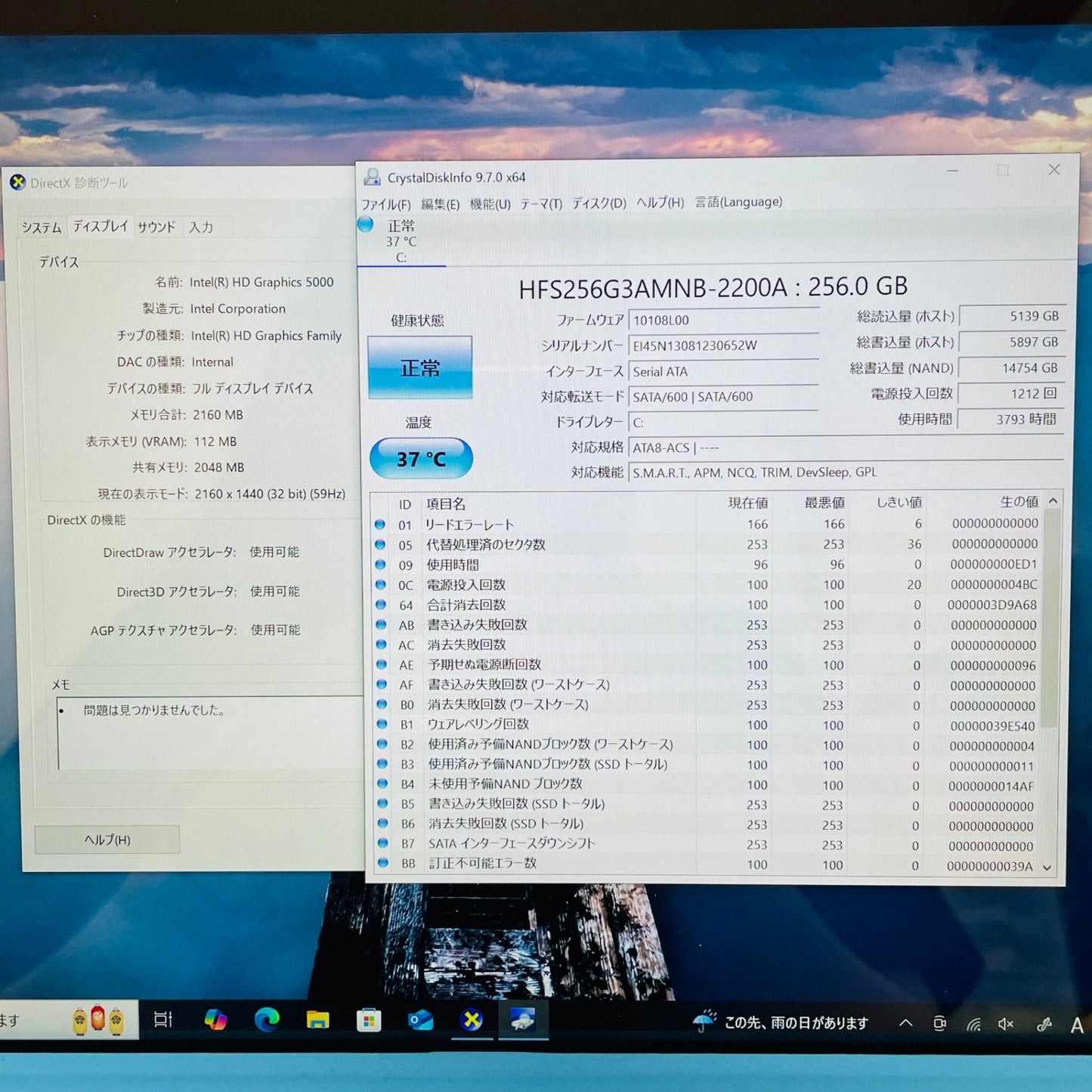1092x1092 pixels.
Task: Click the volume muted tray icon
Action: click(x=1005, y=1024)
